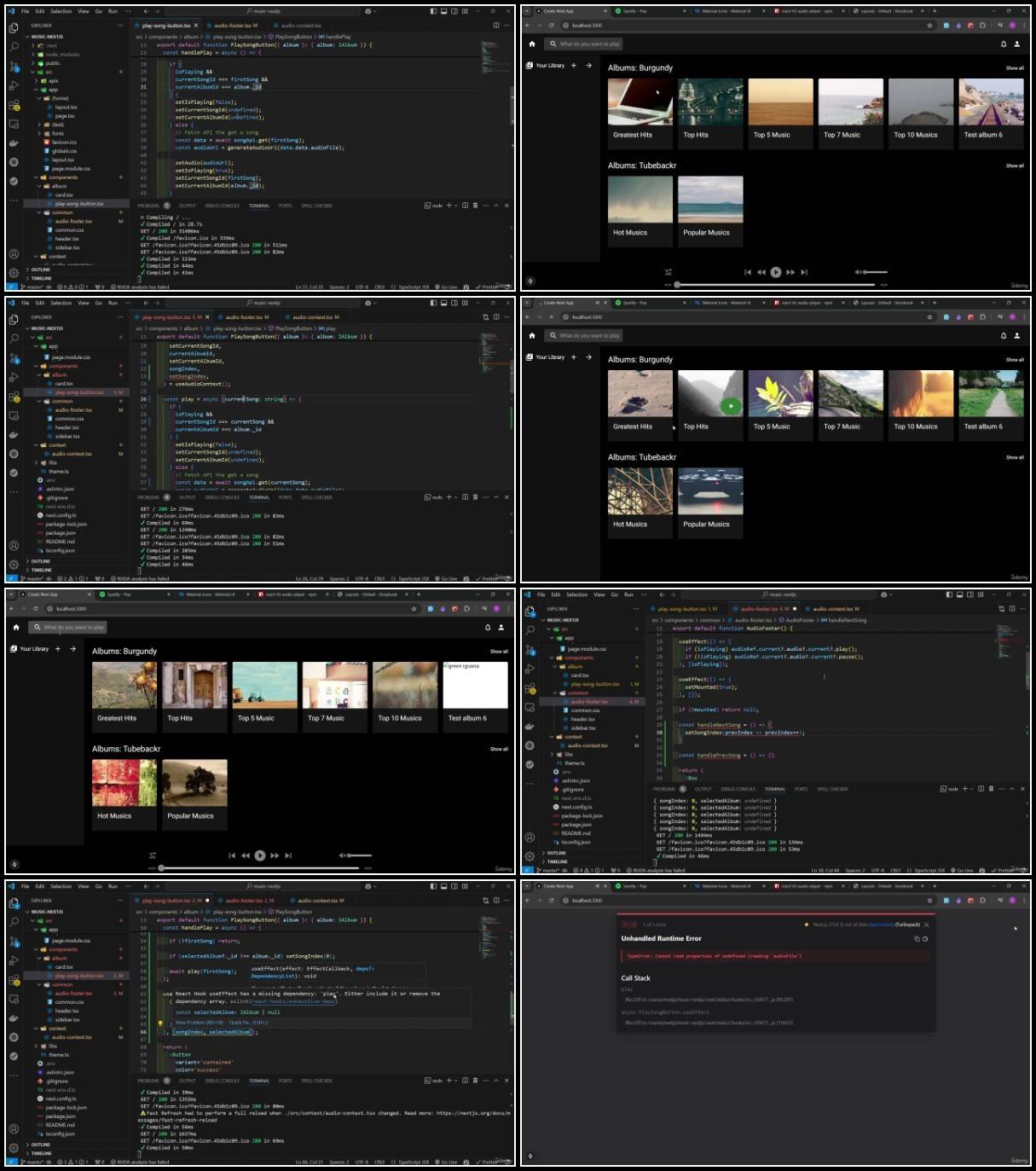Toggle shuffle in the green-iguana browser player
This screenshot has width=1036, height=1171.
click(153, 855)
